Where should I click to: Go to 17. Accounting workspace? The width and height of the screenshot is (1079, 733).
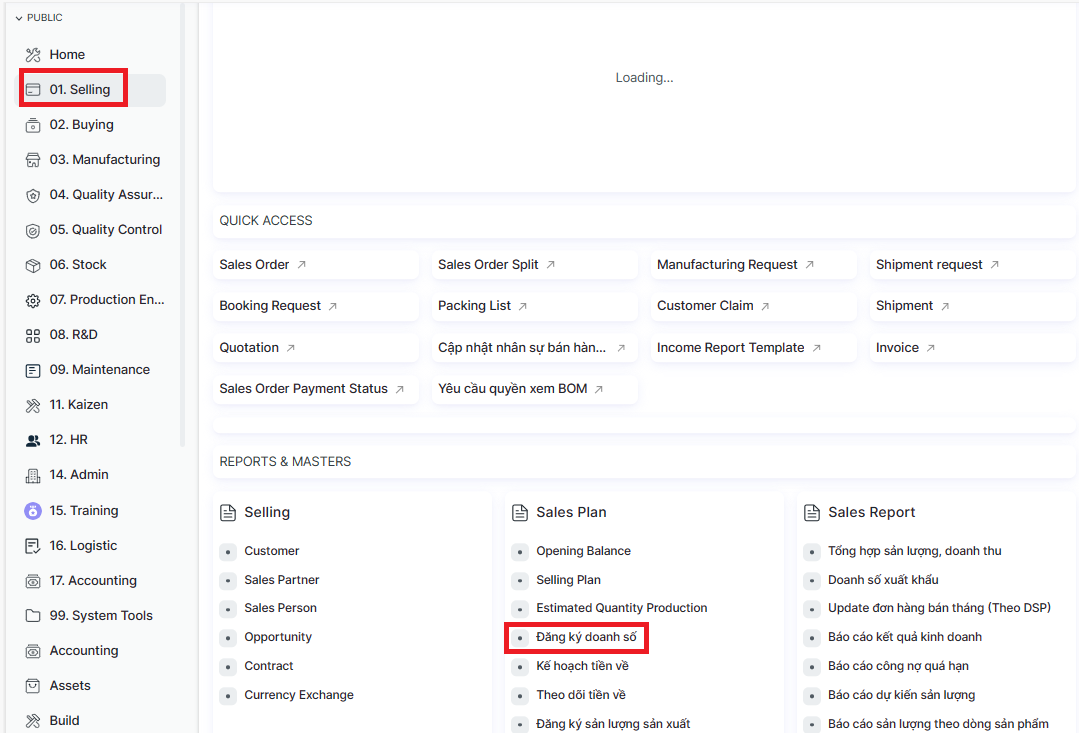(x=92, y=581)
